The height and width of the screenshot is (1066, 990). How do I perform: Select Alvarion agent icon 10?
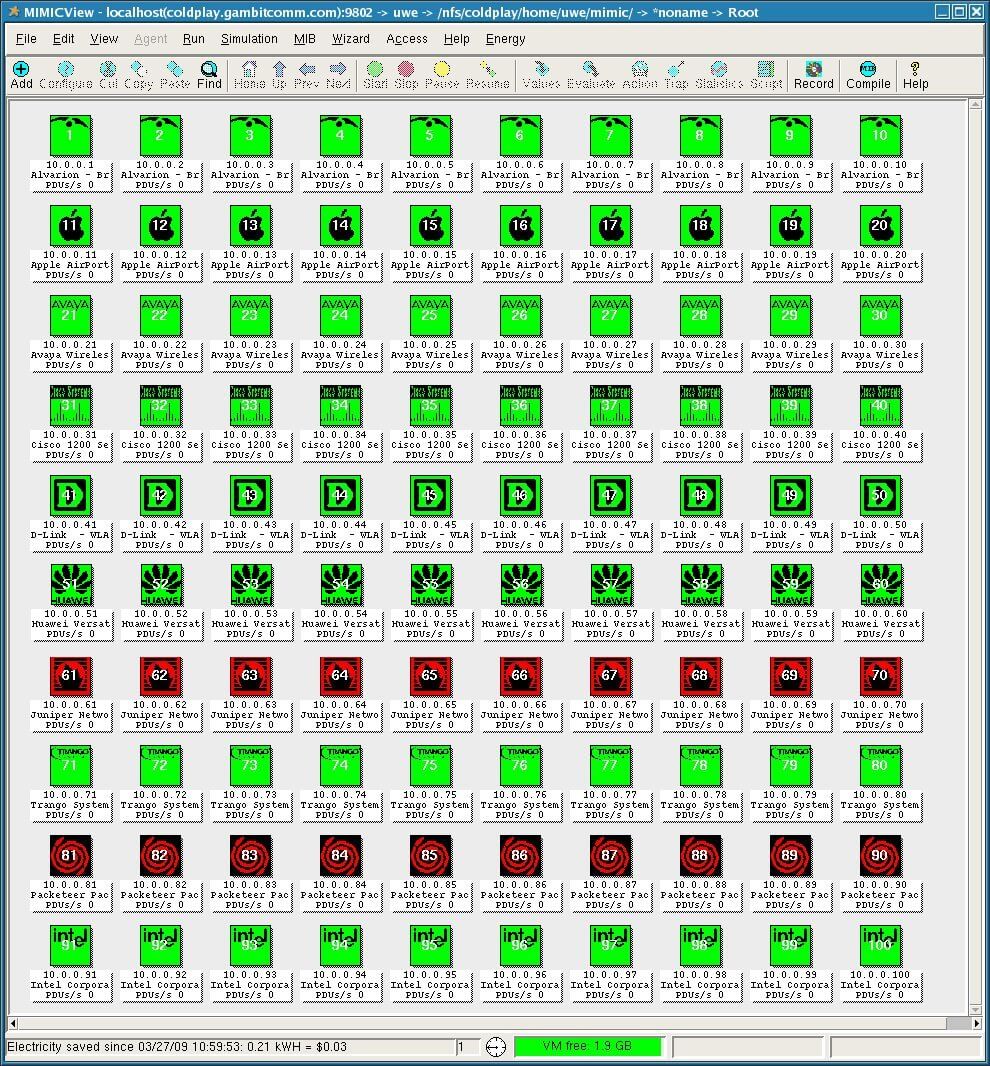[x=880, y=135]
